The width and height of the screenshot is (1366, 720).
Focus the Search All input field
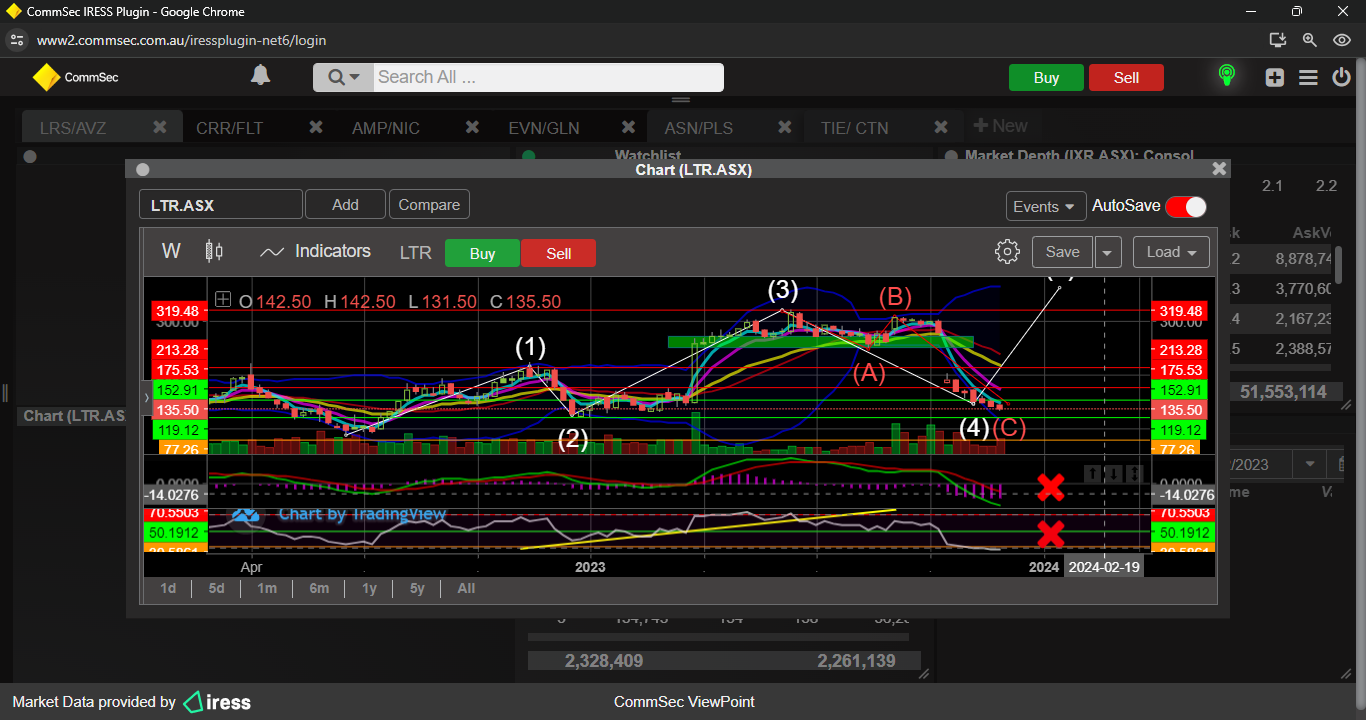point(548,77)
